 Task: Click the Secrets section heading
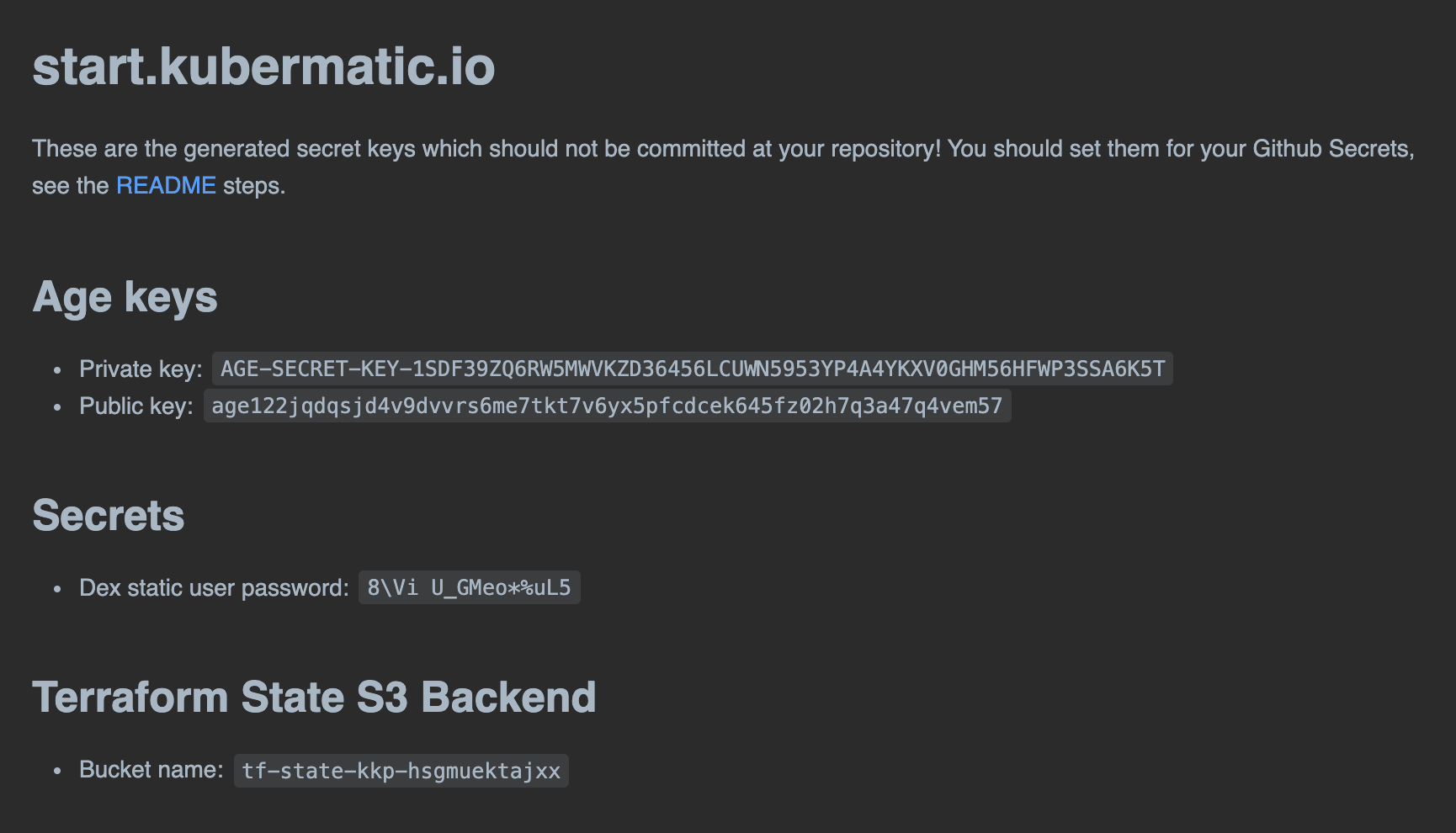(x=108, y=515)
